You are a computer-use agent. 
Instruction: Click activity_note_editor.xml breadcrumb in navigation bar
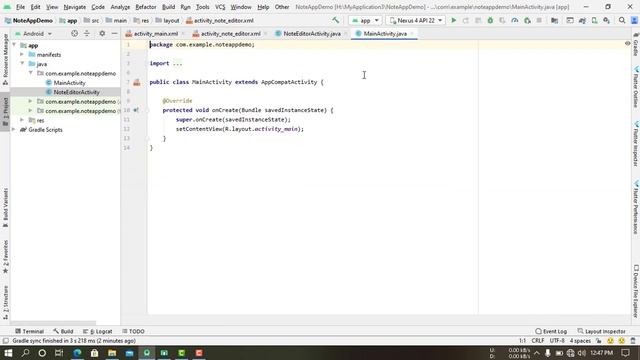[x=220, y=20]
